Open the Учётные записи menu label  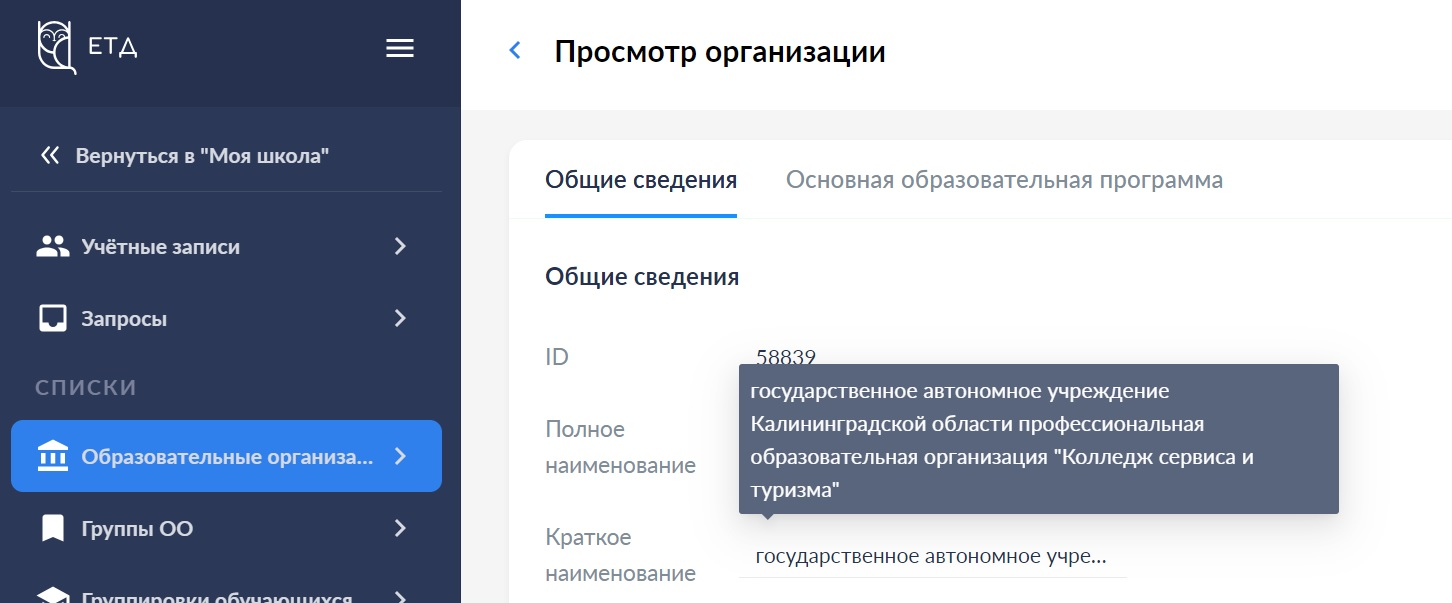(x=160, y=247)
